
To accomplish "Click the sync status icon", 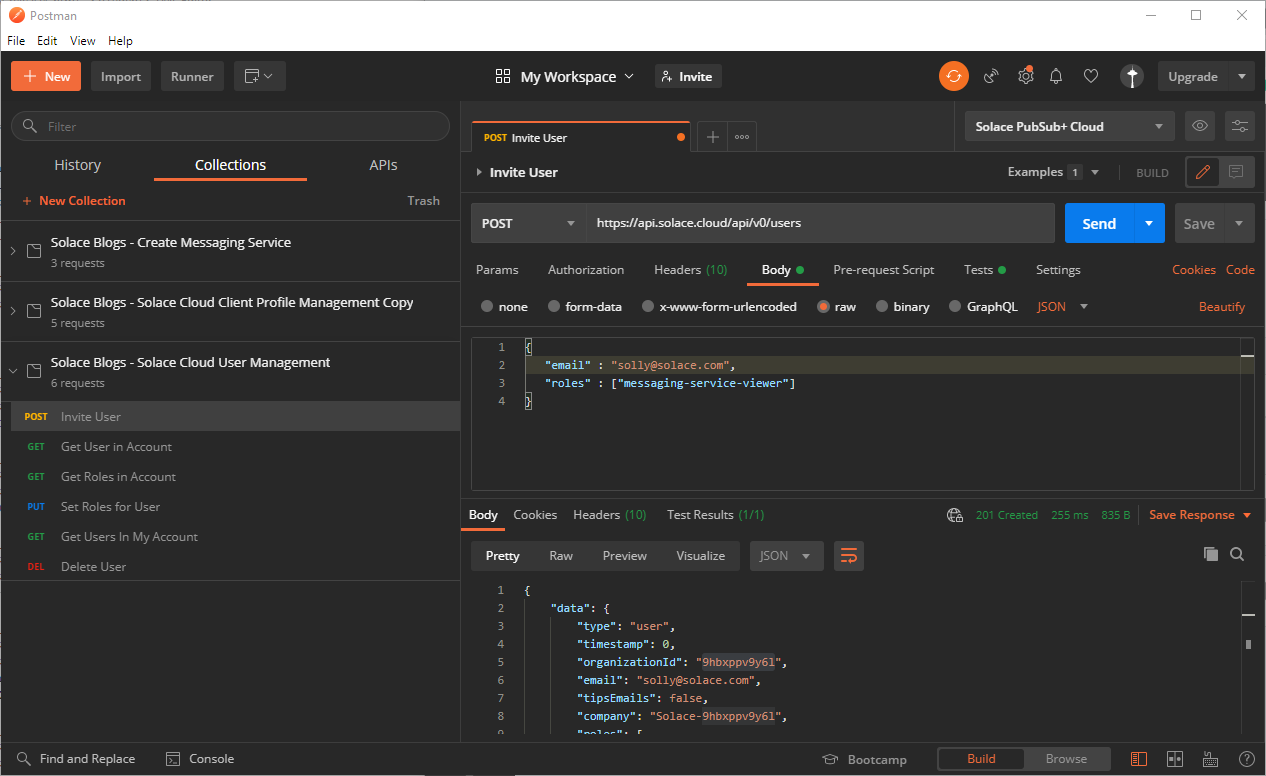I will 953,76.
